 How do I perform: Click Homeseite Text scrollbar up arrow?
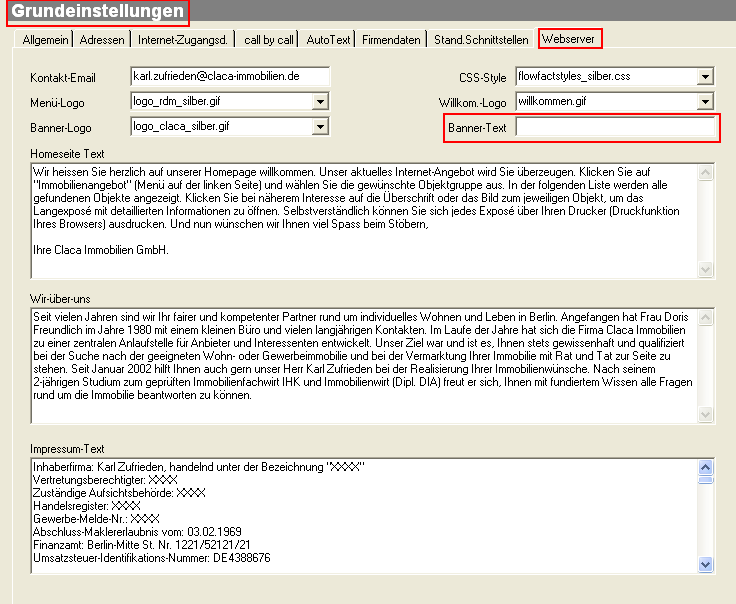point(705,172)
